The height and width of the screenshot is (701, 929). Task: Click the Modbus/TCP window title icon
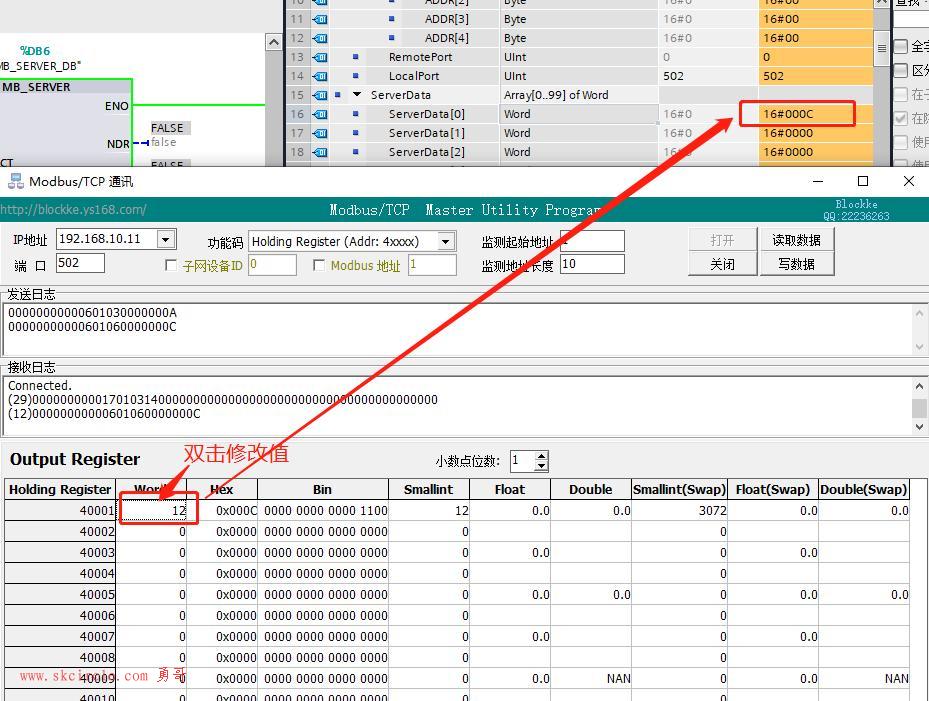[15, 181]
